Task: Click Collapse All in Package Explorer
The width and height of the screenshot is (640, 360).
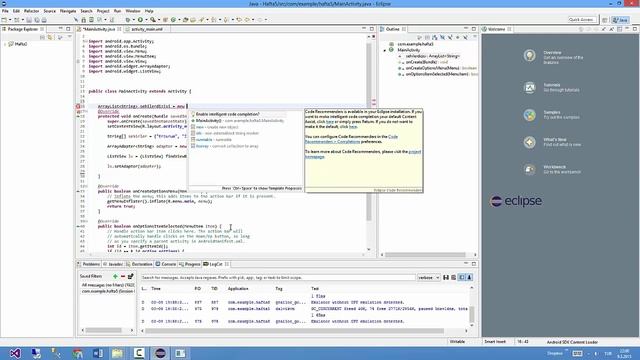Action: click(42, 37)
